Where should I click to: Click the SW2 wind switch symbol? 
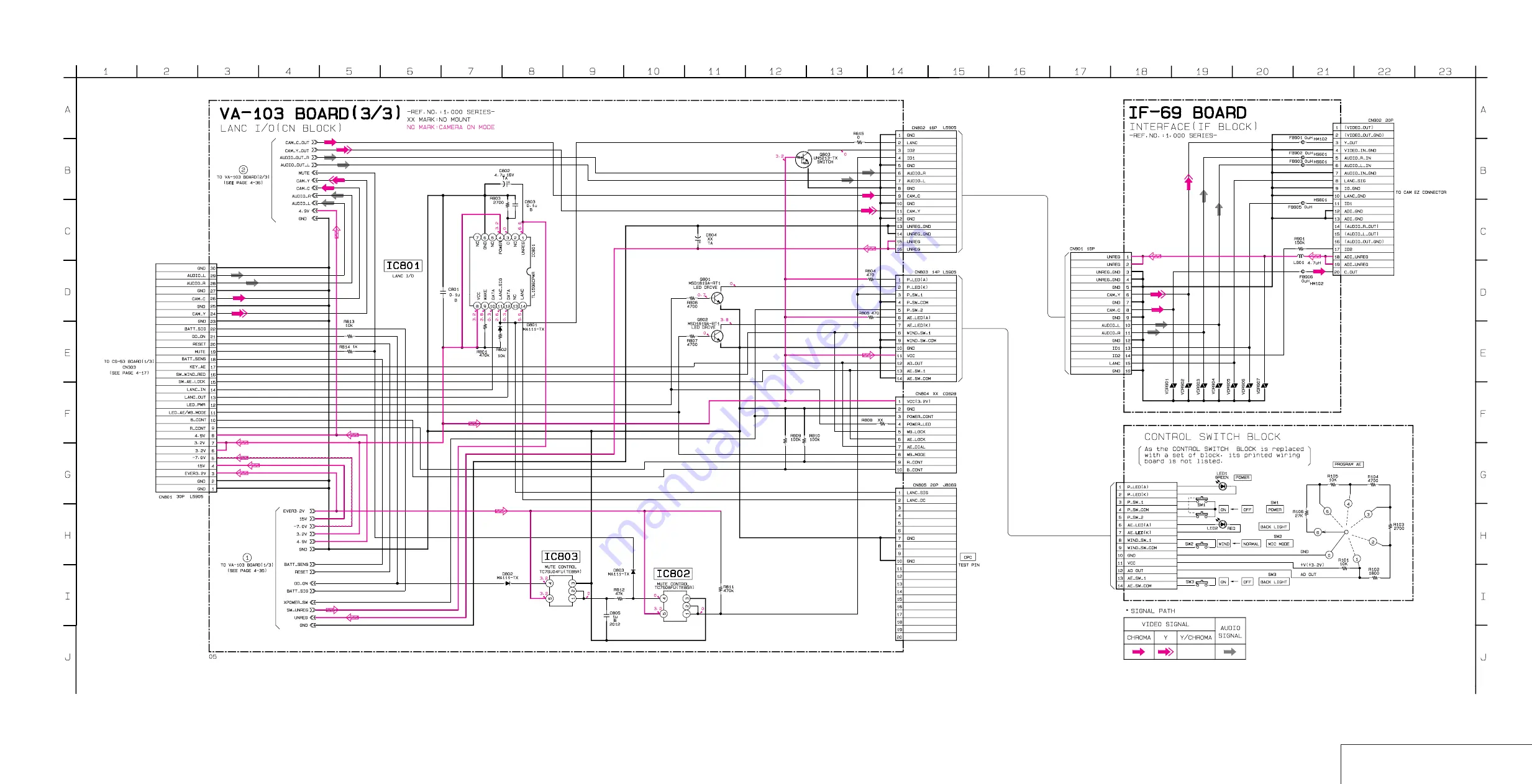click(x=1201, y=544)
